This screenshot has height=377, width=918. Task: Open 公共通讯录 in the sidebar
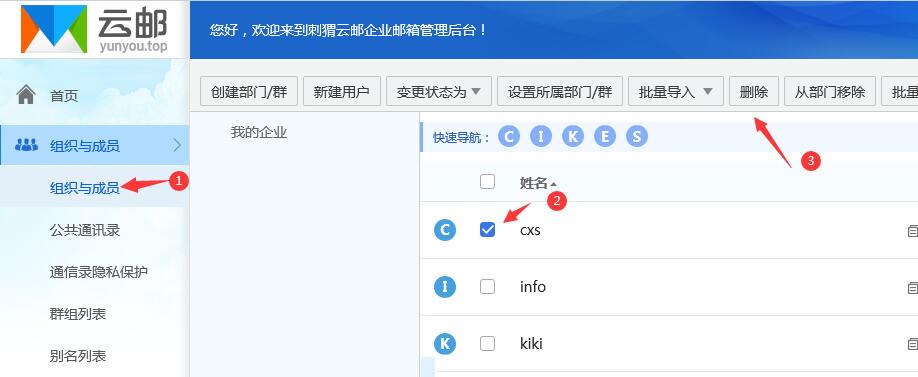coord(85,230)
